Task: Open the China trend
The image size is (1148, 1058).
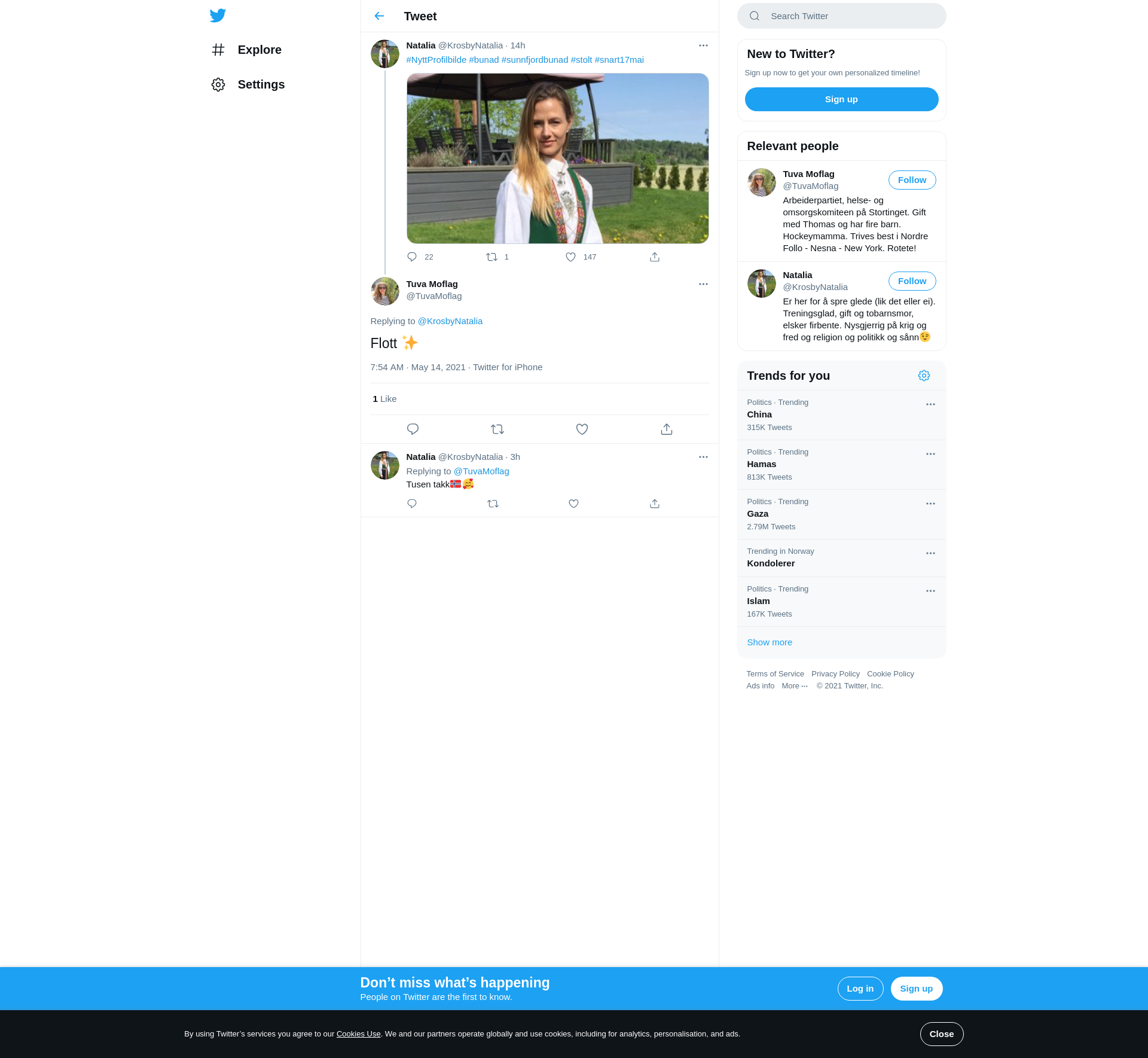Action: [842, 415]
